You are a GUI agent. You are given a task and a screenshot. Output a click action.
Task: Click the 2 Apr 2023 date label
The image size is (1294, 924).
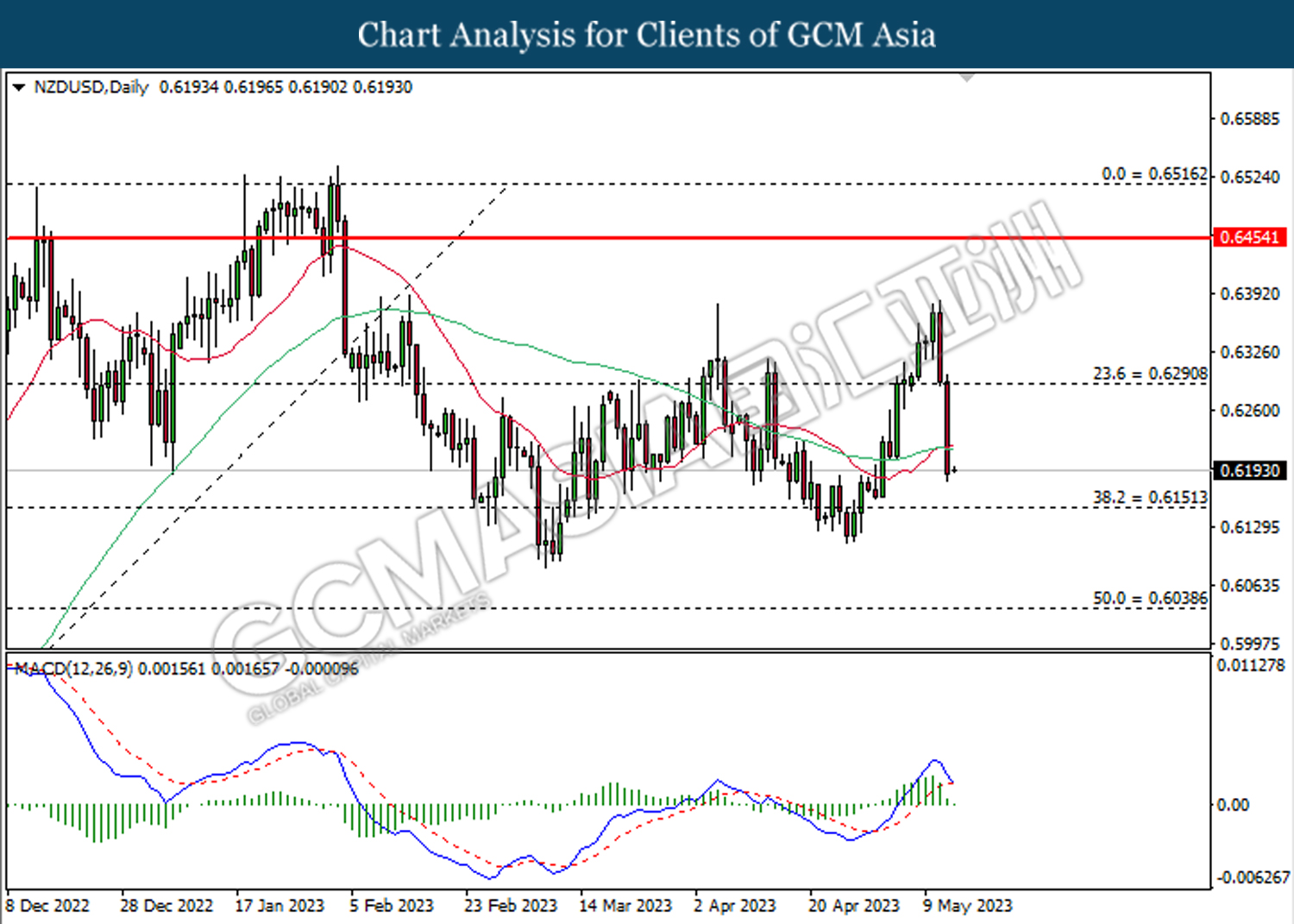point(735,906)
